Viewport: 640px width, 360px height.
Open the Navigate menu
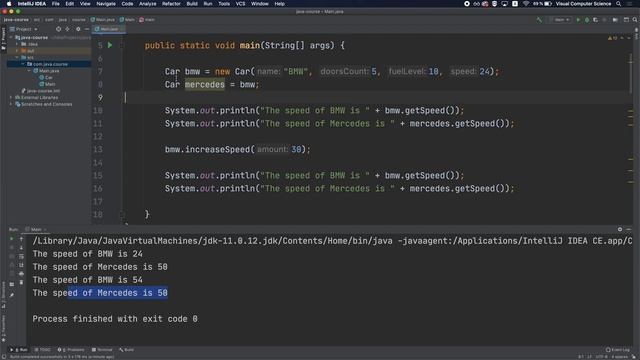coord(106,4)
